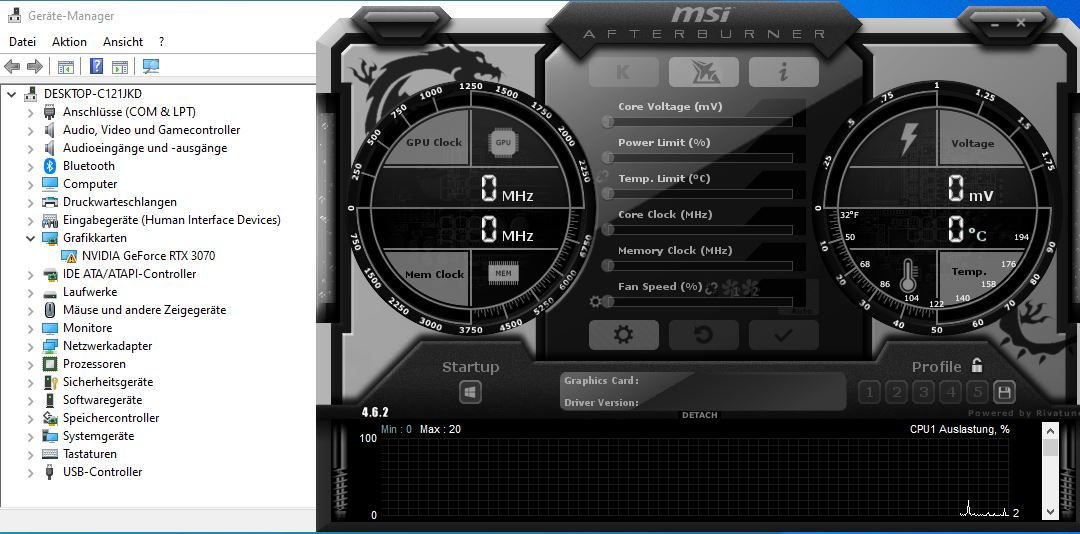Open Afterburner info i button
The width and height of the screenshot is (1080, 534).
coord(784,72)
